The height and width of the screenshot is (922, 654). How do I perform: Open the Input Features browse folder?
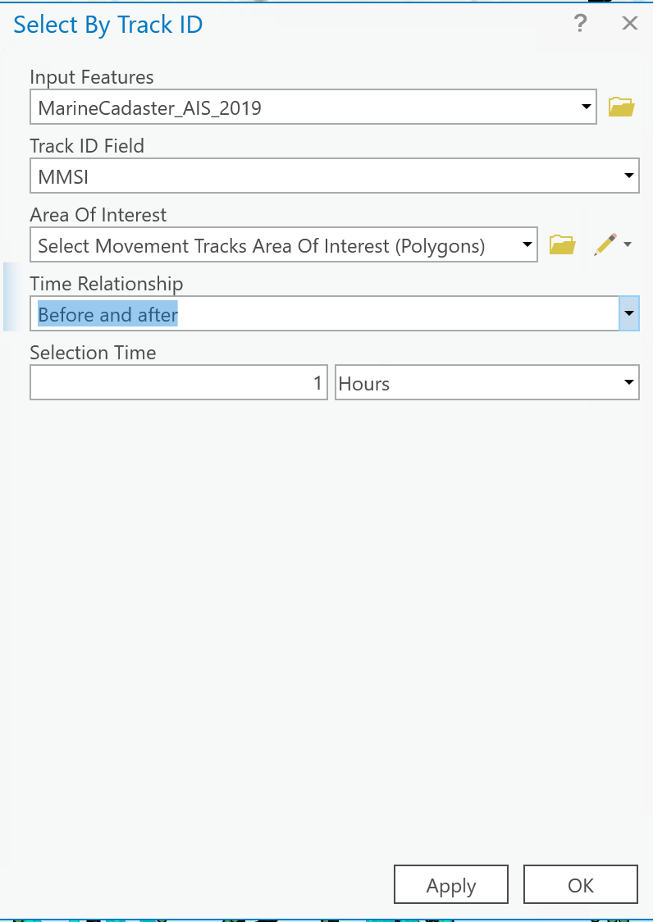tap(621, 106)
